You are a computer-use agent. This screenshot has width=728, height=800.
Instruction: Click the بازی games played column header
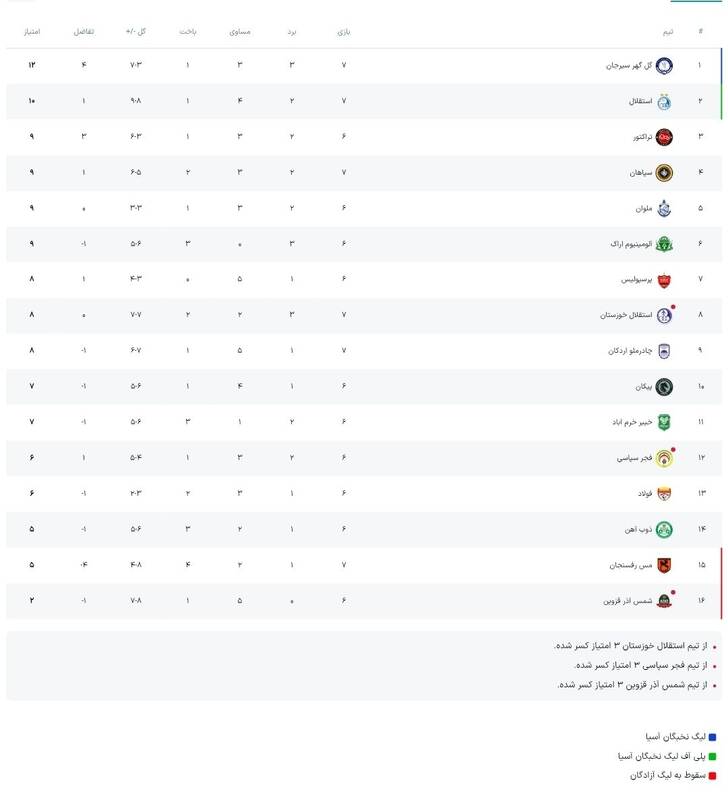pos(344,31)
